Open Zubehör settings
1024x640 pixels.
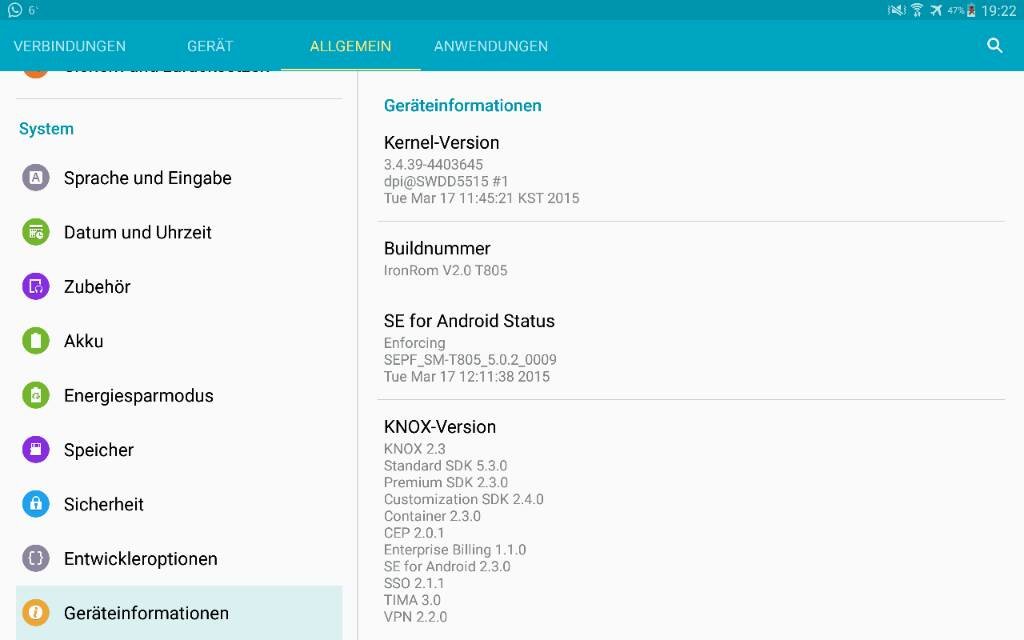pos(179,286)
